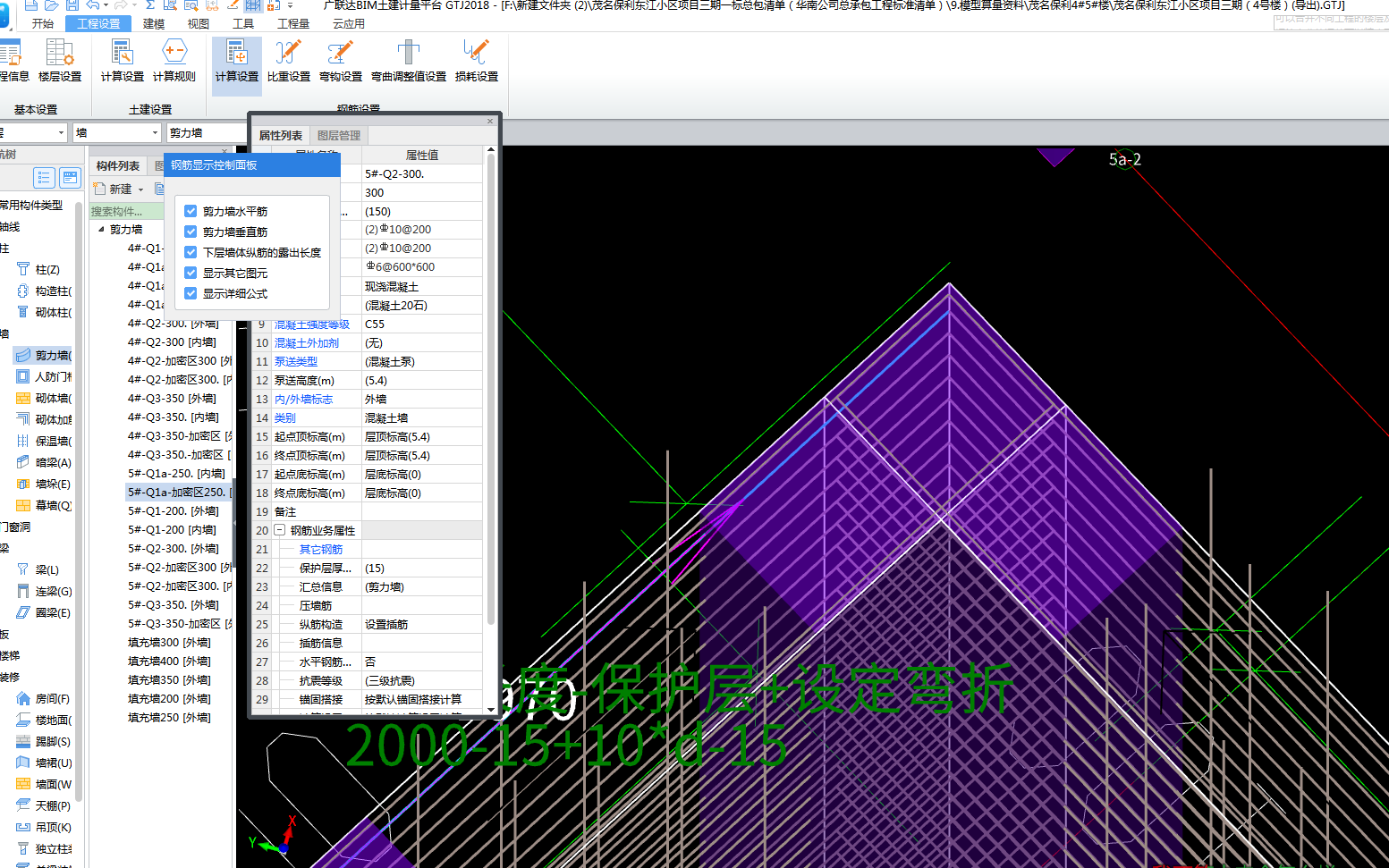Click scrollbar down arrow in properties panel
This screenshot has width=1389, height=868.
(491, 710)
